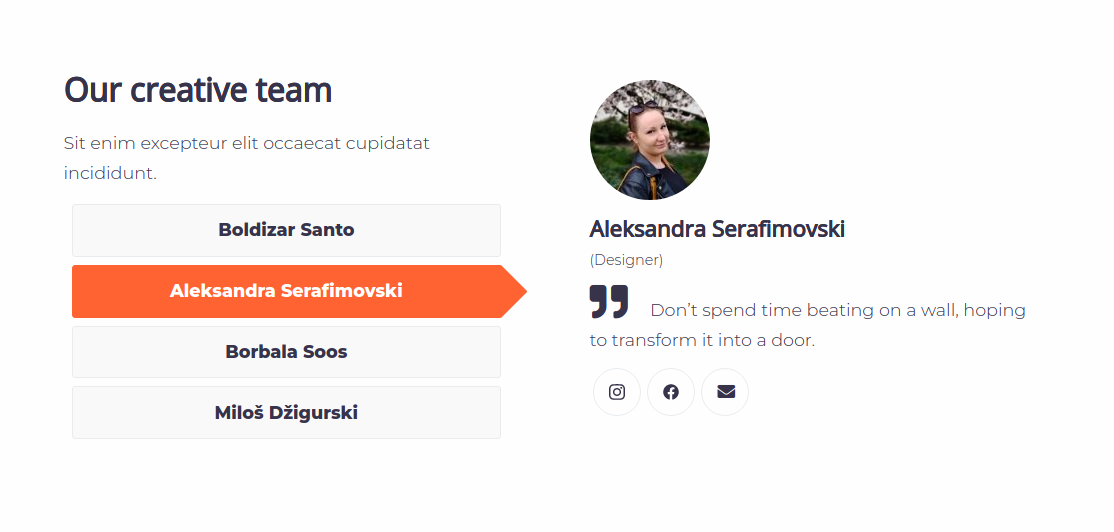
Task: Switch to the Borbala Soos tab
Action: click(286, 352)
